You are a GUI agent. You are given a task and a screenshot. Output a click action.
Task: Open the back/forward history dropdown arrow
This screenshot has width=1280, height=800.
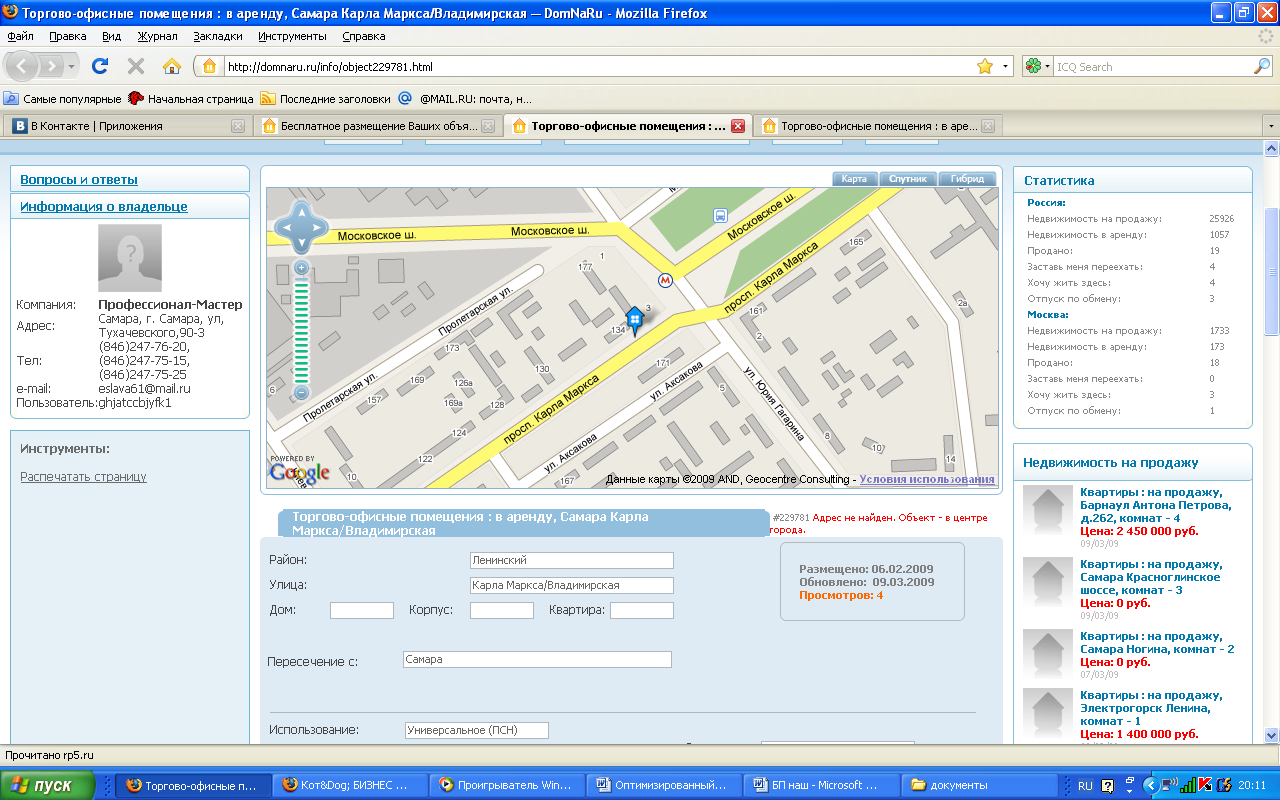(72, 66)
